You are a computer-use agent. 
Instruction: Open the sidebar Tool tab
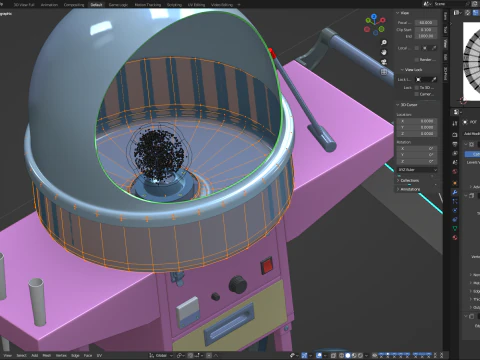coord(445,30)
